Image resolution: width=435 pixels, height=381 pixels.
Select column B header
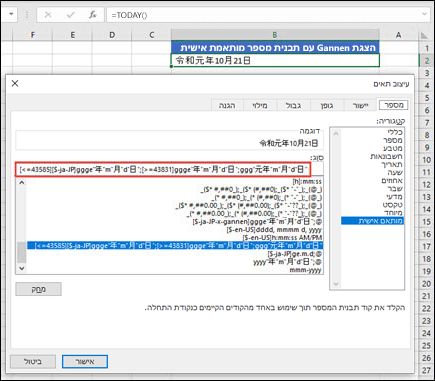(x=275, y=35)
